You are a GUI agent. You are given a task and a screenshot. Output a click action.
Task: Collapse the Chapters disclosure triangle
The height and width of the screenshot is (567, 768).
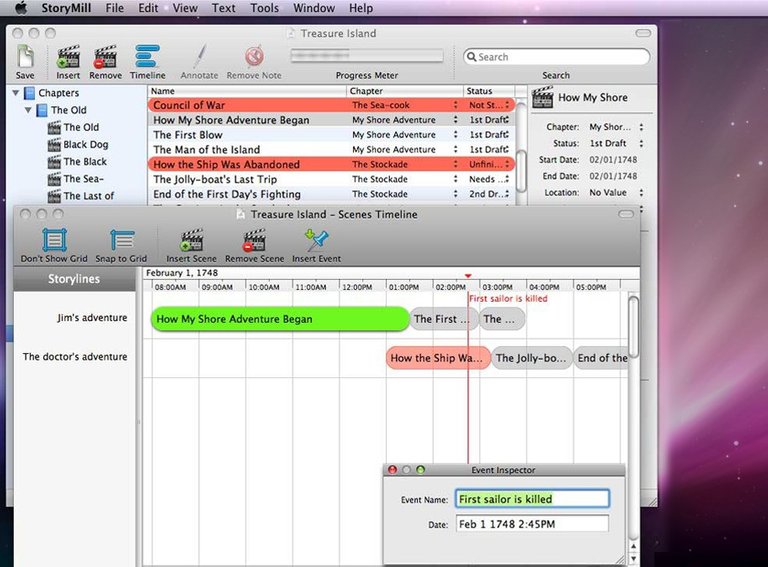point(16,93)
